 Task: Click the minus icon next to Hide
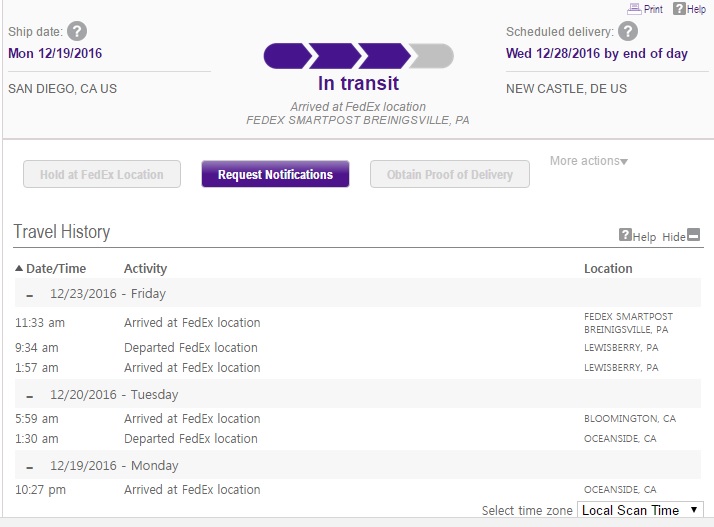[x=694, y=236]
